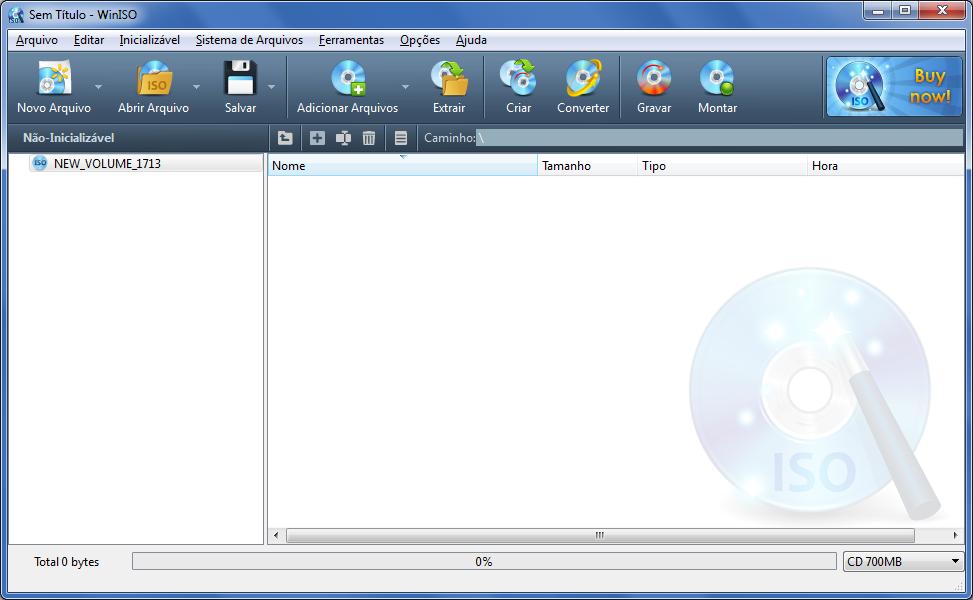Screen dimensions: 973x600
Task: Sort by the Tipo column header
Action: tap(722, 166)
